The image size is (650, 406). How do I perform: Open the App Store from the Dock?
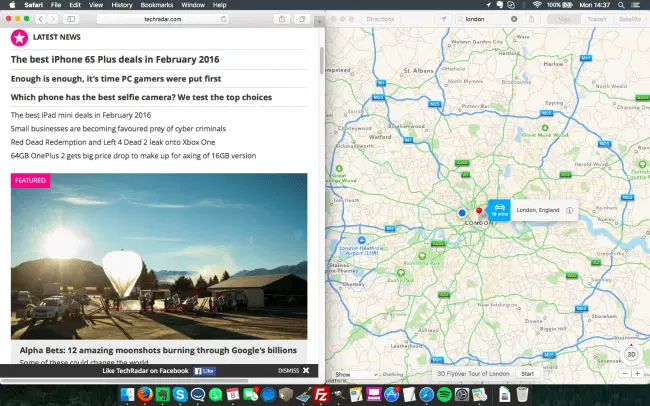point(391,394)
